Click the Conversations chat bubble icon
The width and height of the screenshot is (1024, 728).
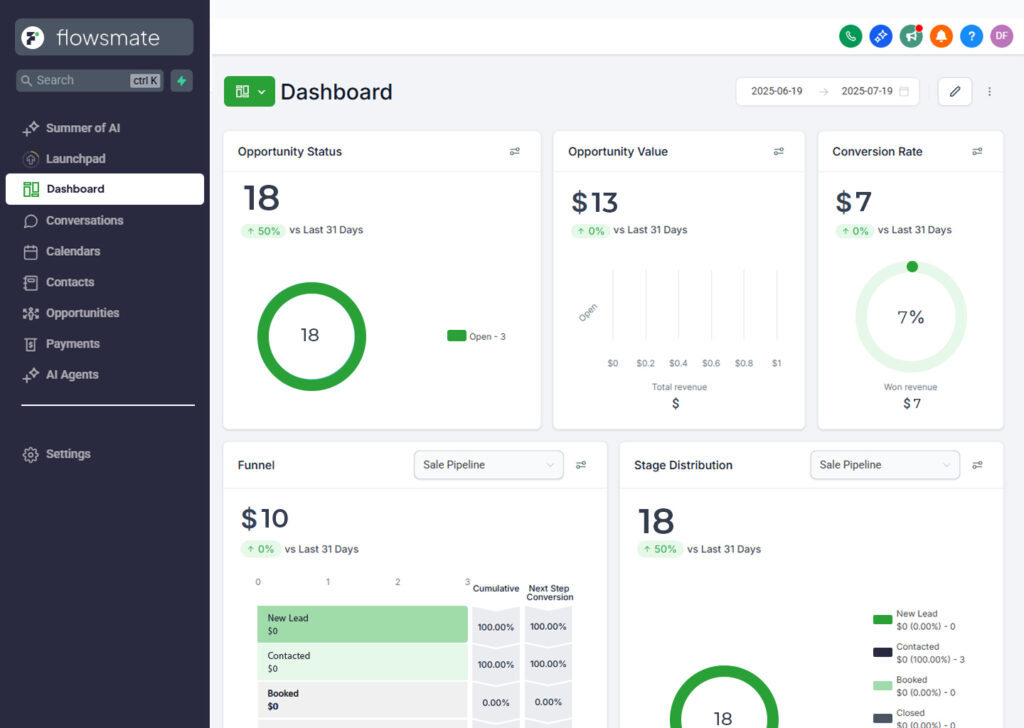click(x=31, y=221)
